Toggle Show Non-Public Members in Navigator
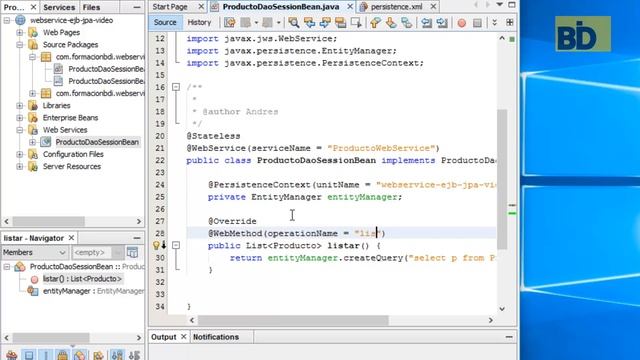This screenshot has width=640, height=360. click(63, 355)
